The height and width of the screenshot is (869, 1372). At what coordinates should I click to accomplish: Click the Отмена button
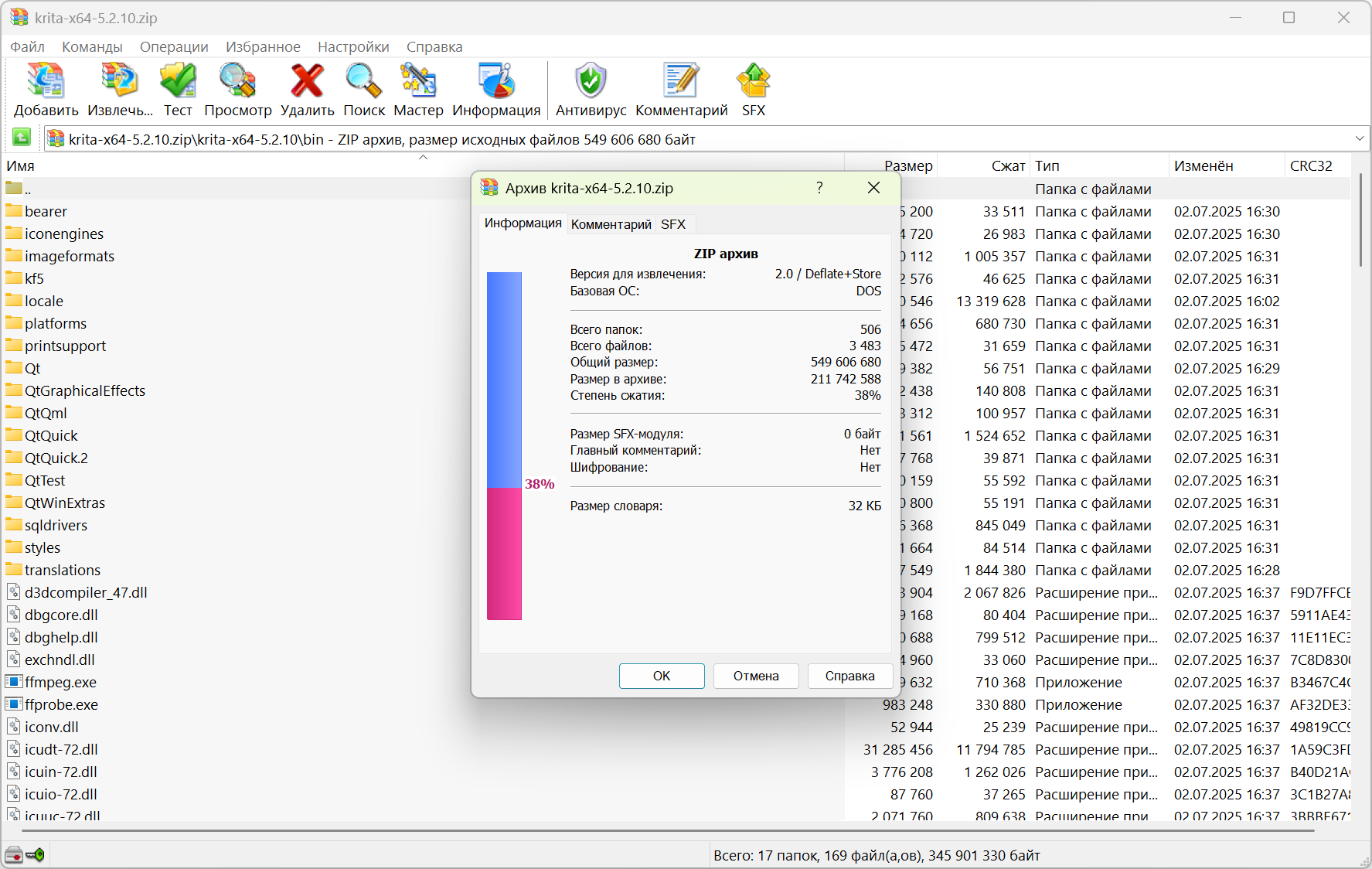pos(756,676)
